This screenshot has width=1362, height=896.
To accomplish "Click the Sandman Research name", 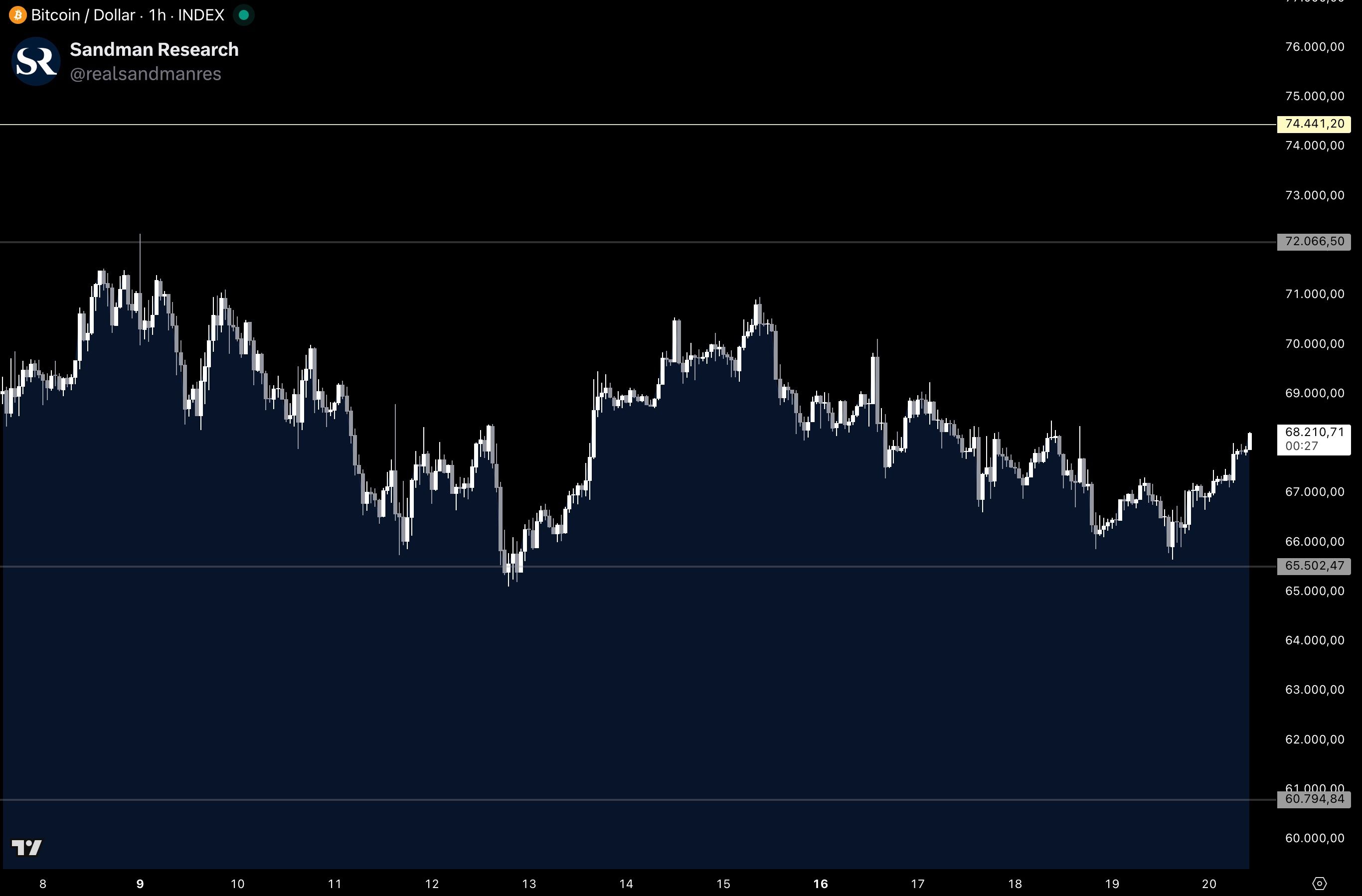I will point(154,50).
